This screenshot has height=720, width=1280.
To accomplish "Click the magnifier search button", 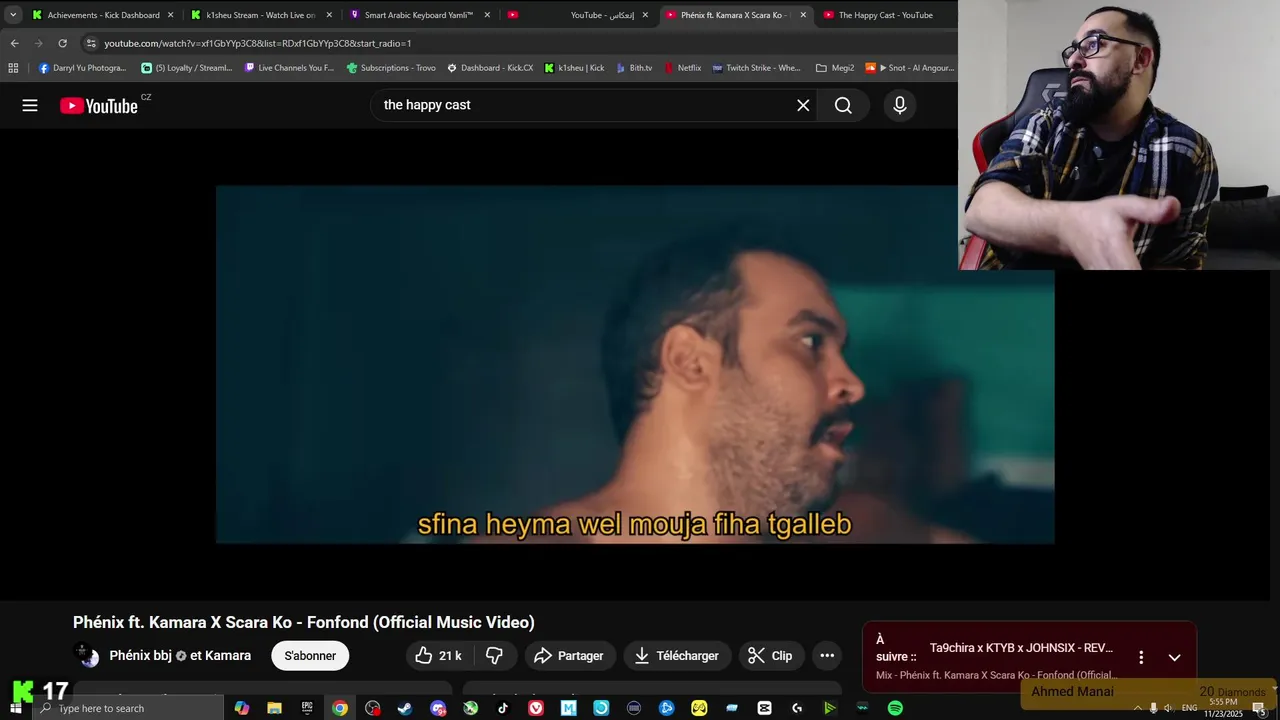I will [843, 105].
